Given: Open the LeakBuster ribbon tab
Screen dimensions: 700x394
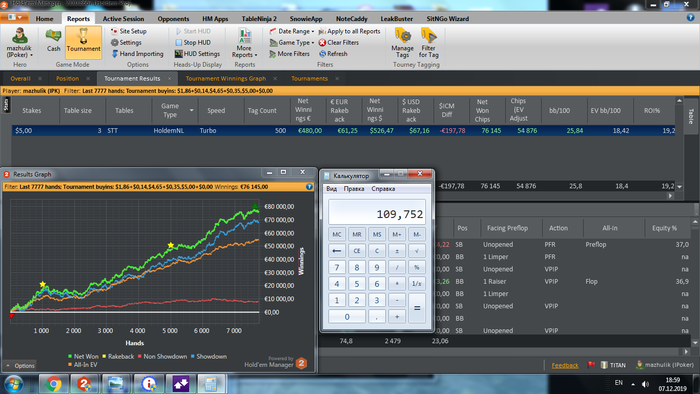Looking at the screenshot, I should pyautogui.click(x=396, y=19).
